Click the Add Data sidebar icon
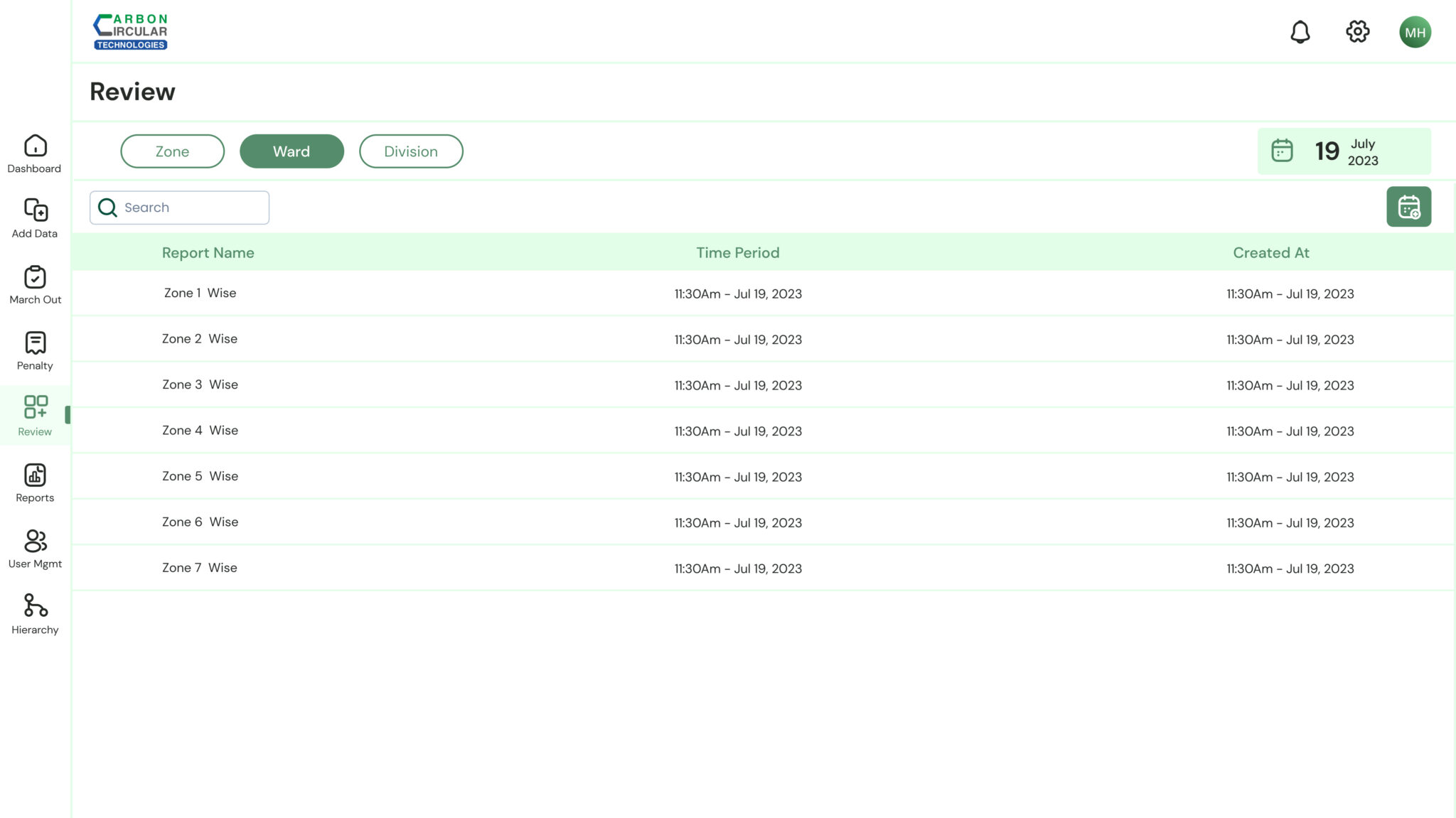 [x=35, y=210]
